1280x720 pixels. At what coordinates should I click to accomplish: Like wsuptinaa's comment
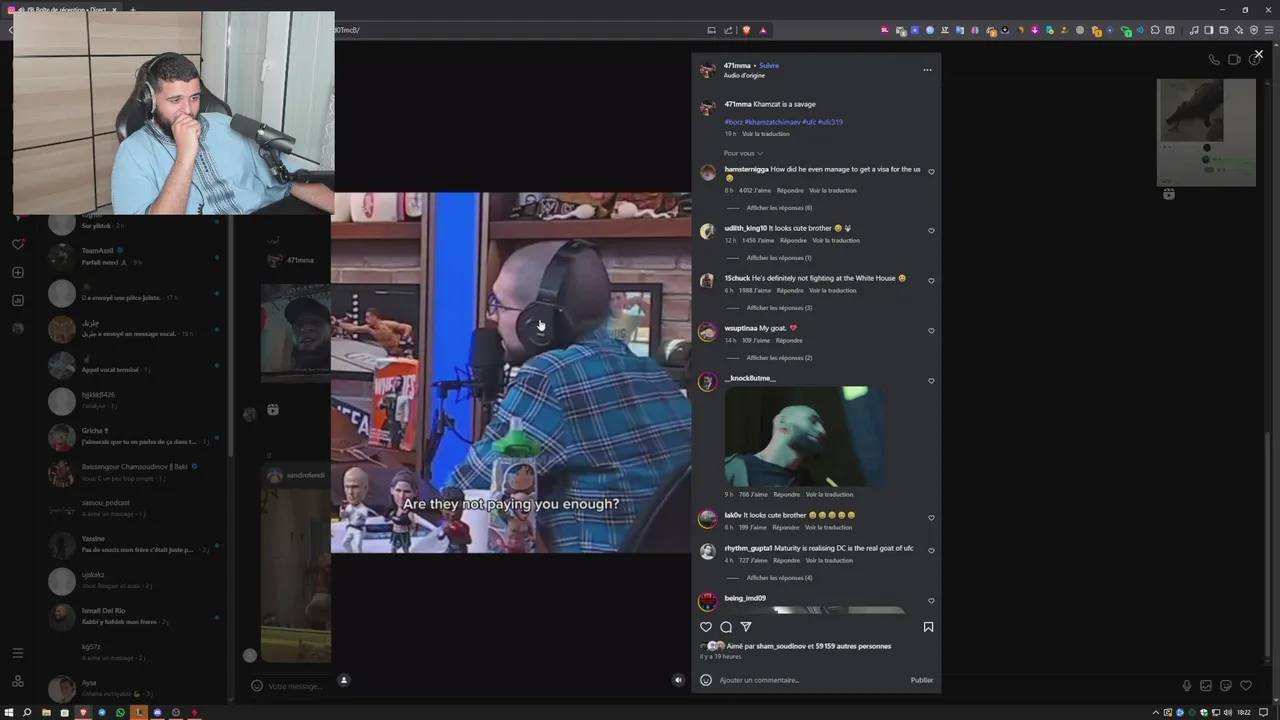pos(931,331)
